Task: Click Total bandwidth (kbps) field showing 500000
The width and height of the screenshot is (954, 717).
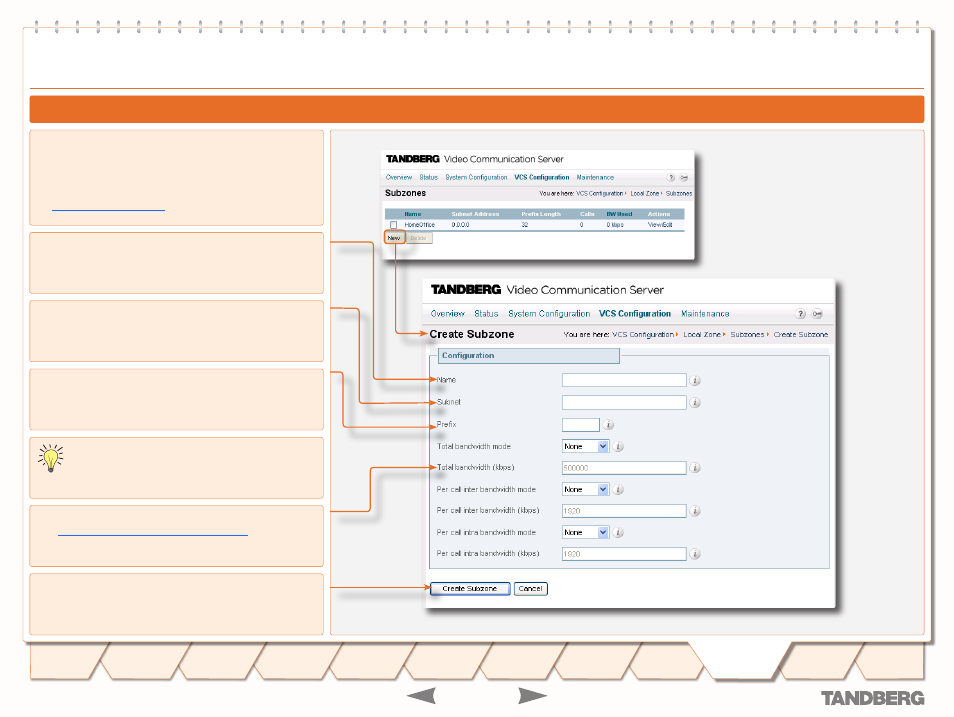Action: coord(624,467)
